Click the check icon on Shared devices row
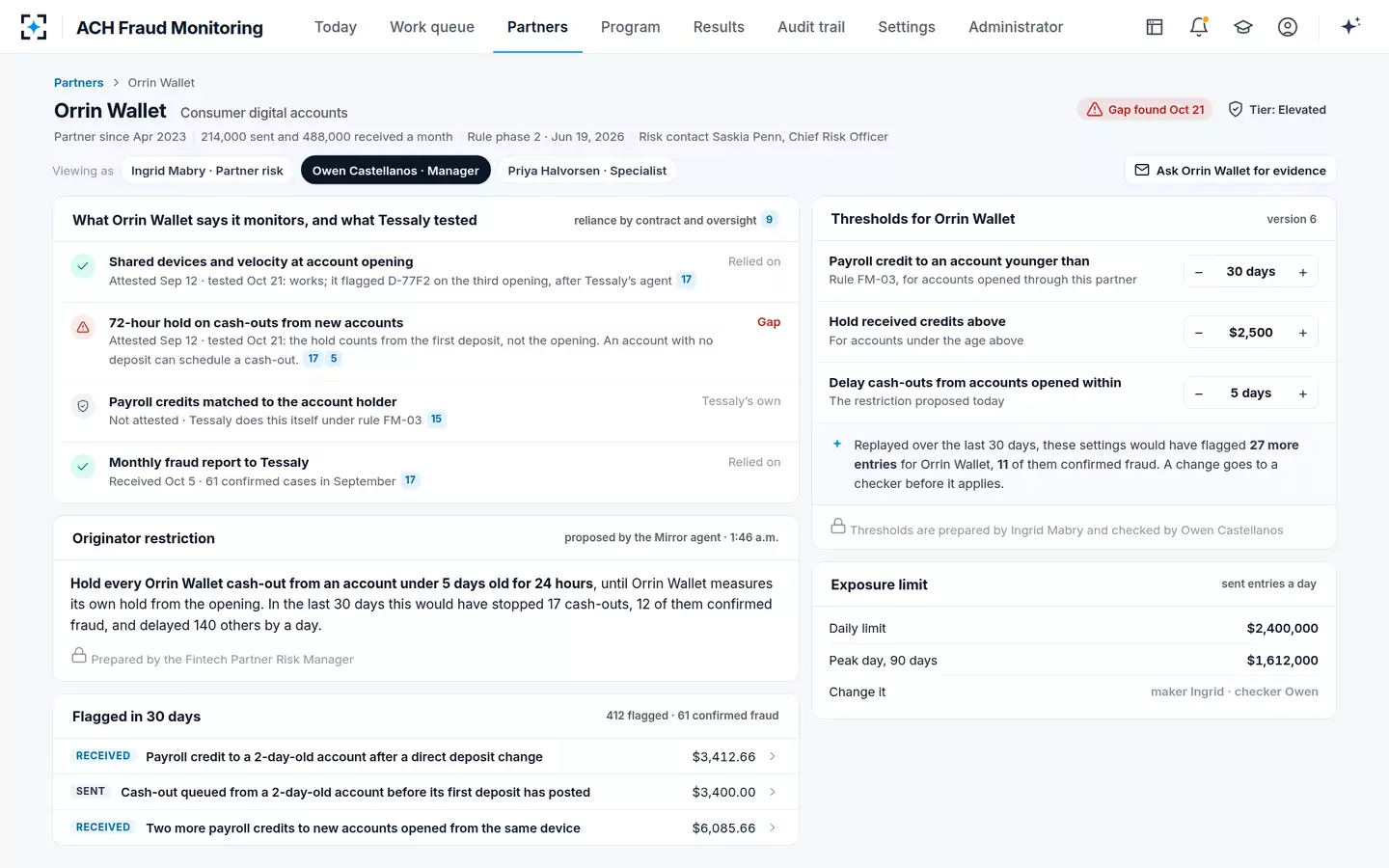Screen dimensions: 1389x868 pyautogui.click(x=83, y=266)
